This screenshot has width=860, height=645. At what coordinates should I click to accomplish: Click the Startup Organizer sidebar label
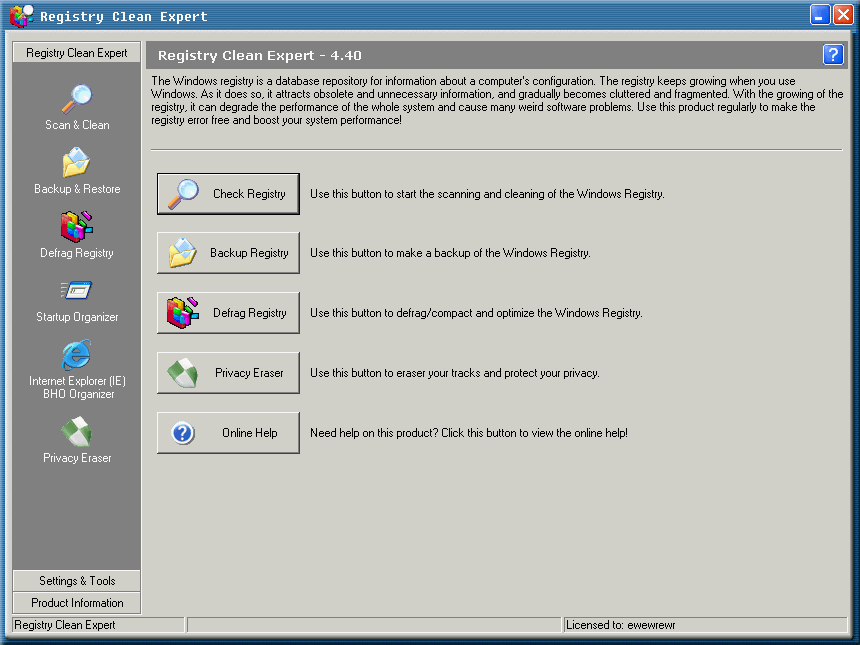[77, 317]
